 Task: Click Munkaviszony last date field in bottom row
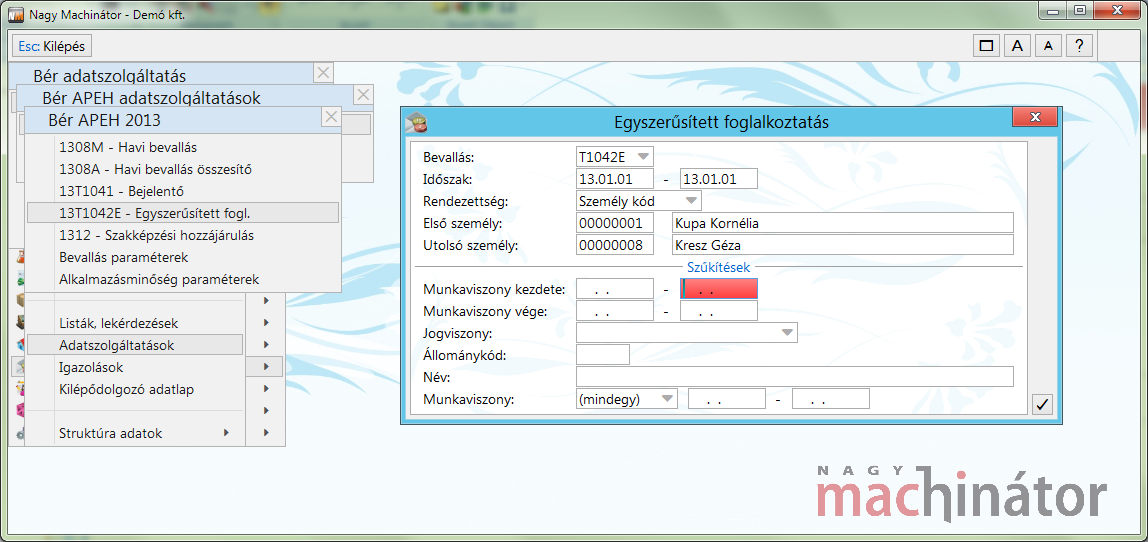pyautogui.click(x=831, y=399)
